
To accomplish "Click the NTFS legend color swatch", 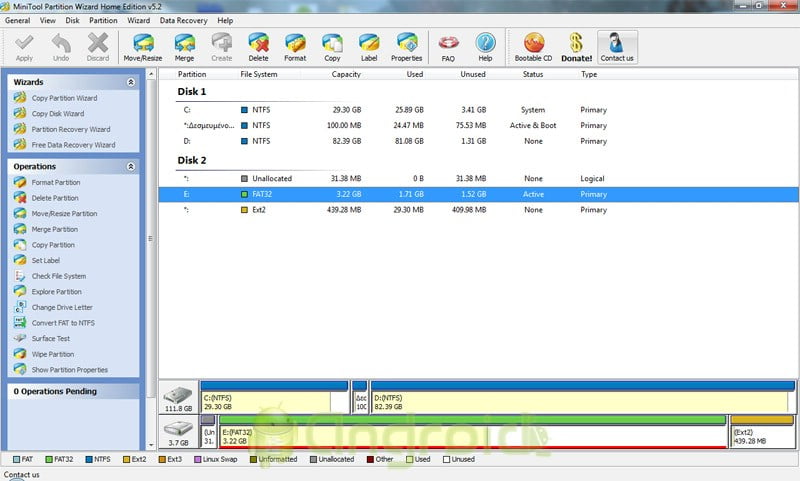I will [89, 459].
